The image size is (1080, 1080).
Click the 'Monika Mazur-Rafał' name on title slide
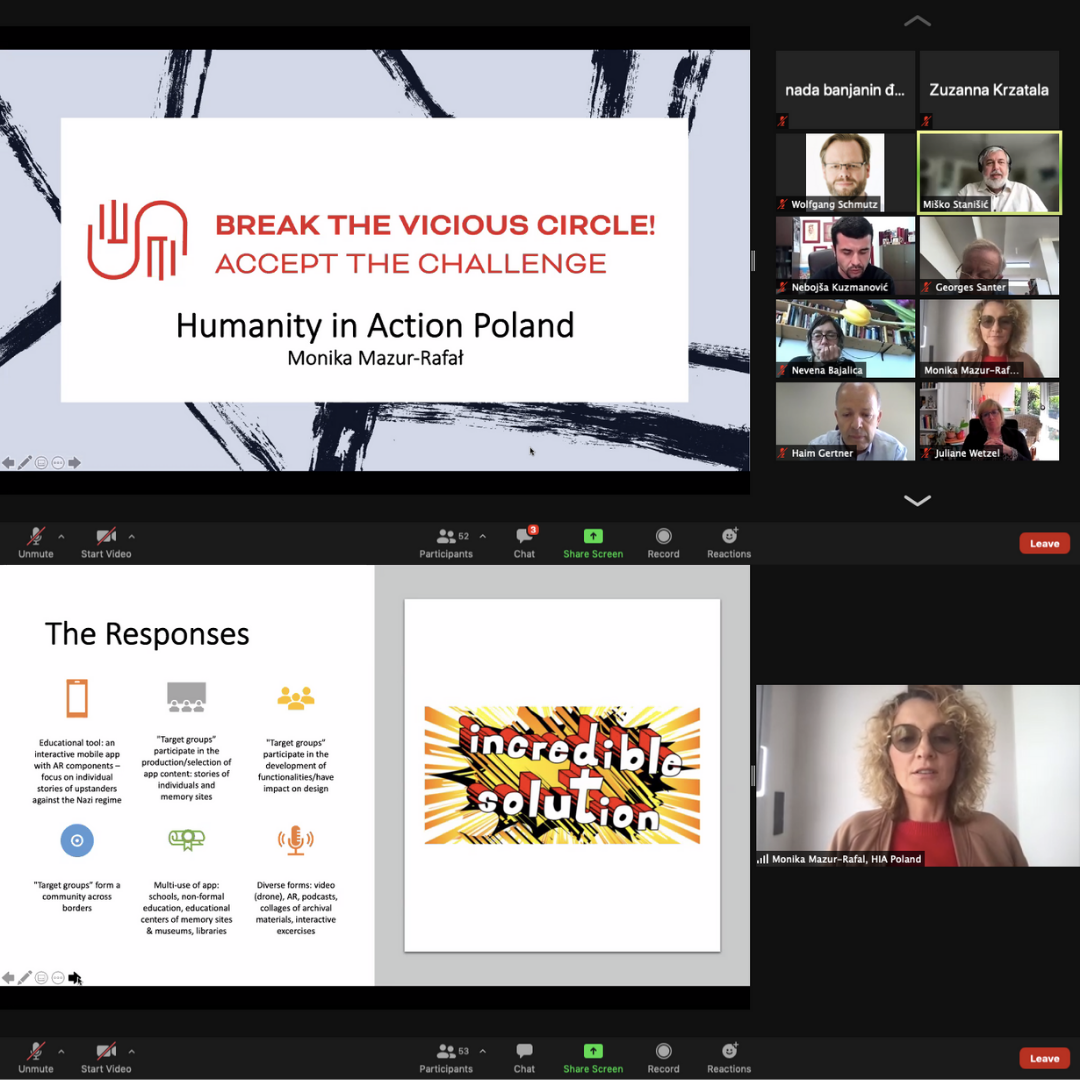[375, 358]
